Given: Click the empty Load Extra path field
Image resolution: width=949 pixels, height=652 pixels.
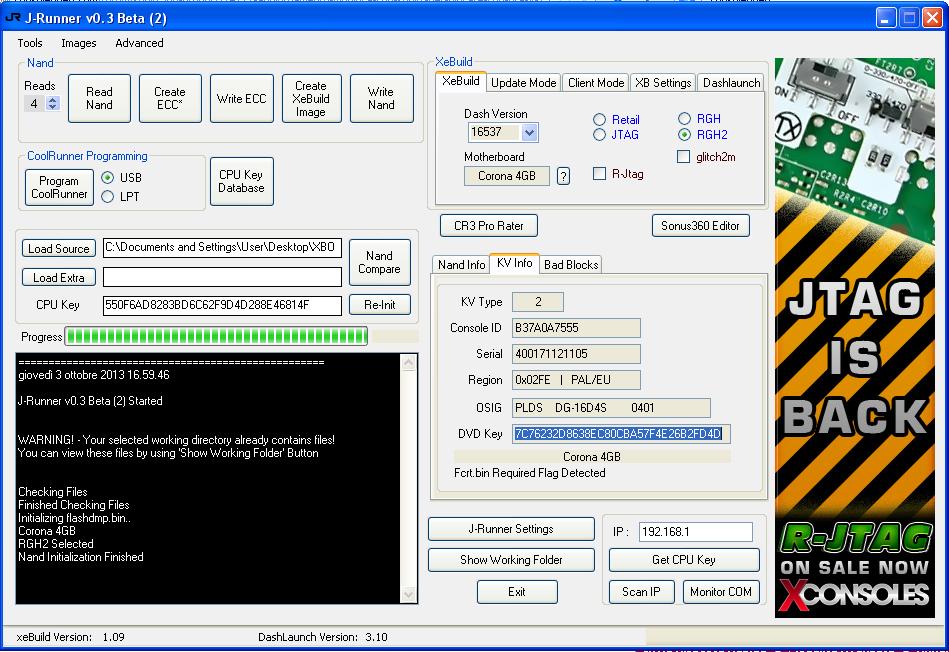Looking at the screenshot, I should (x=222, y=277).
